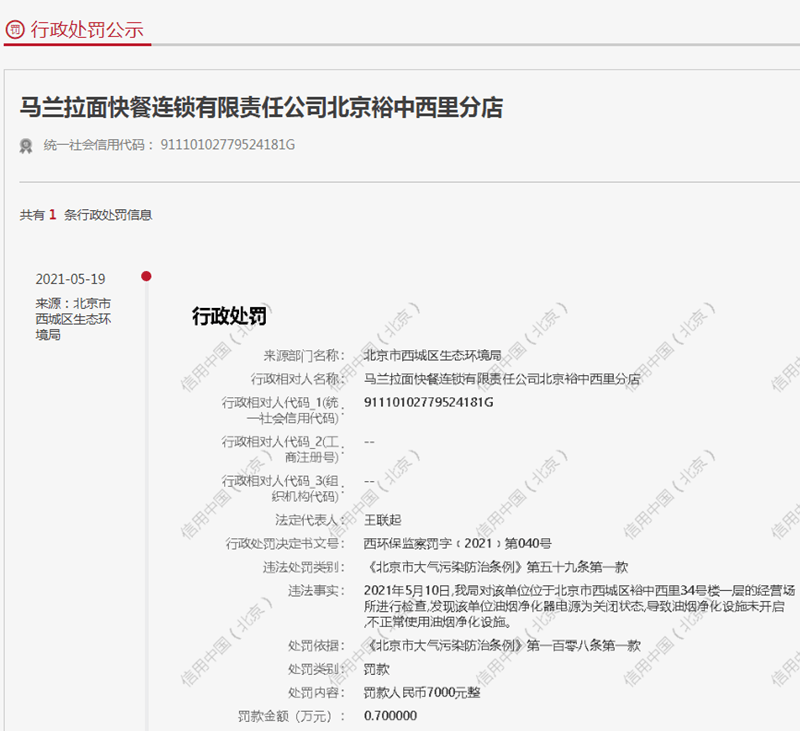Select the credit code beside the badge icon
800x731 pixels.
(228, 145)
